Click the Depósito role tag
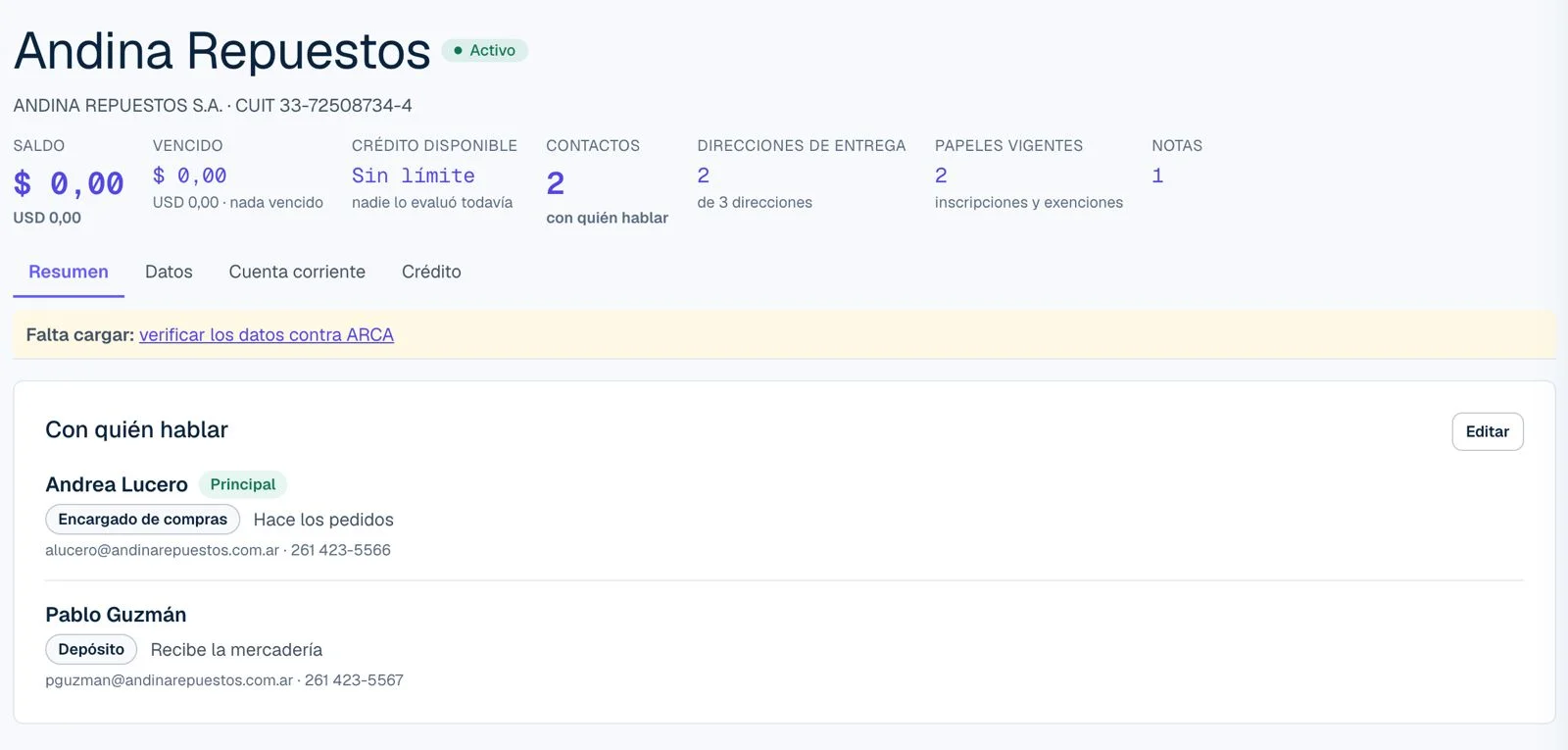Viewport: 1568px width, 750px height. (91, 649)
